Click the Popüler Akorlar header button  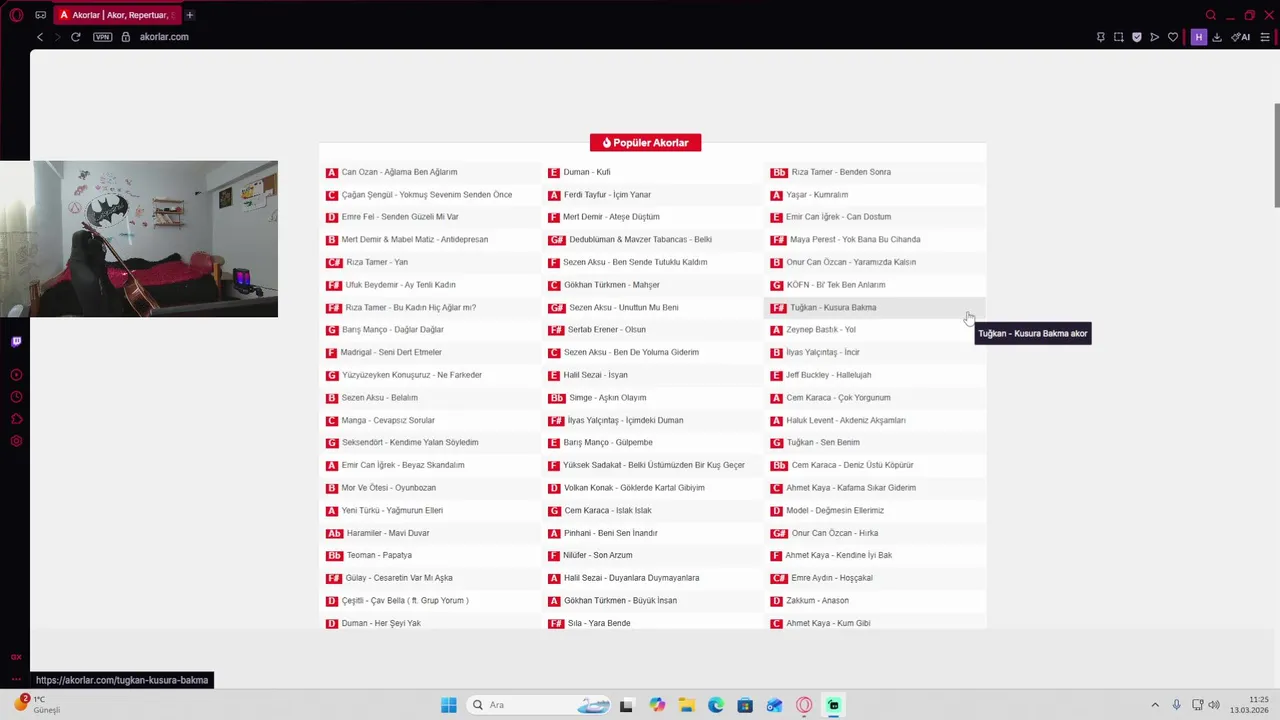[645, 143]
